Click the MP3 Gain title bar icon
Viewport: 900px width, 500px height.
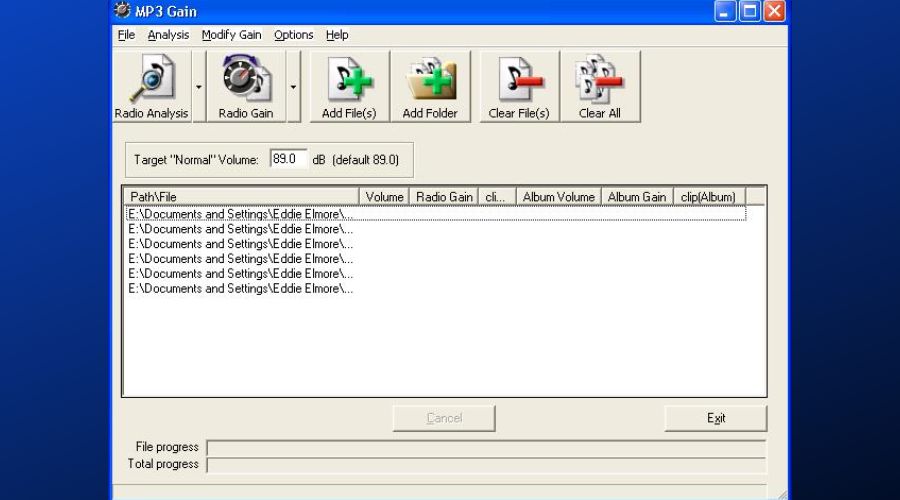click(x=123, y=11)
